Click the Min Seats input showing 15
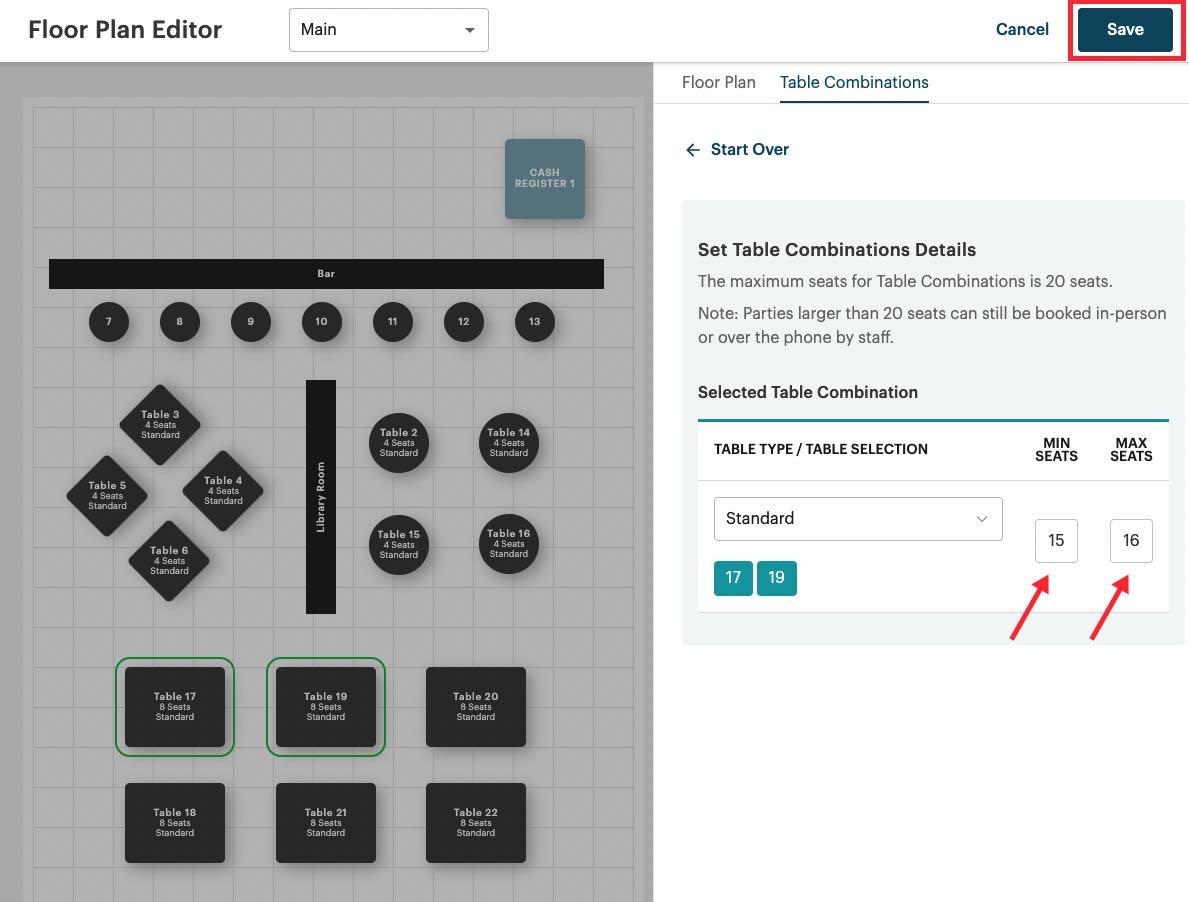1189x902 pixels. click(x=1056, y=540)
